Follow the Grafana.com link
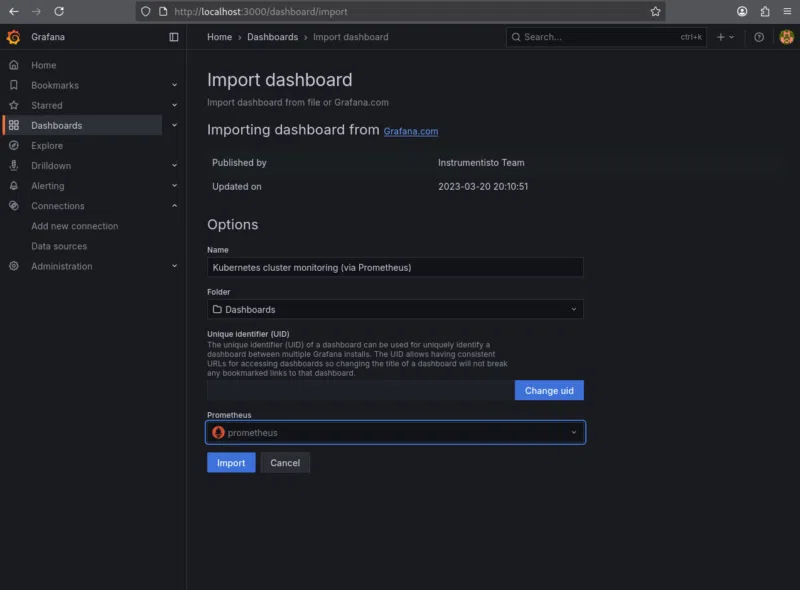This screenshot has height=590, width=800. pos(410,131)
